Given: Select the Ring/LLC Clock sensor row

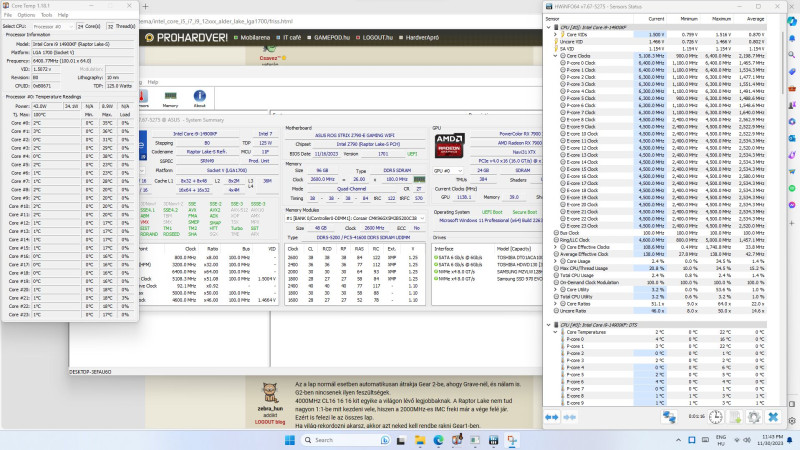Looking at the screenshot, I should 658,240.
